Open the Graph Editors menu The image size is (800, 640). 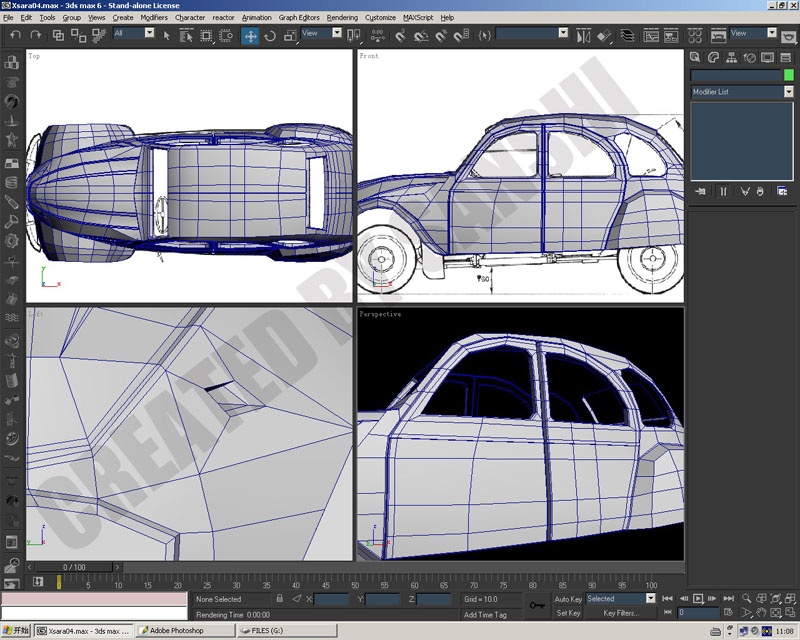(x=299, y=17)
